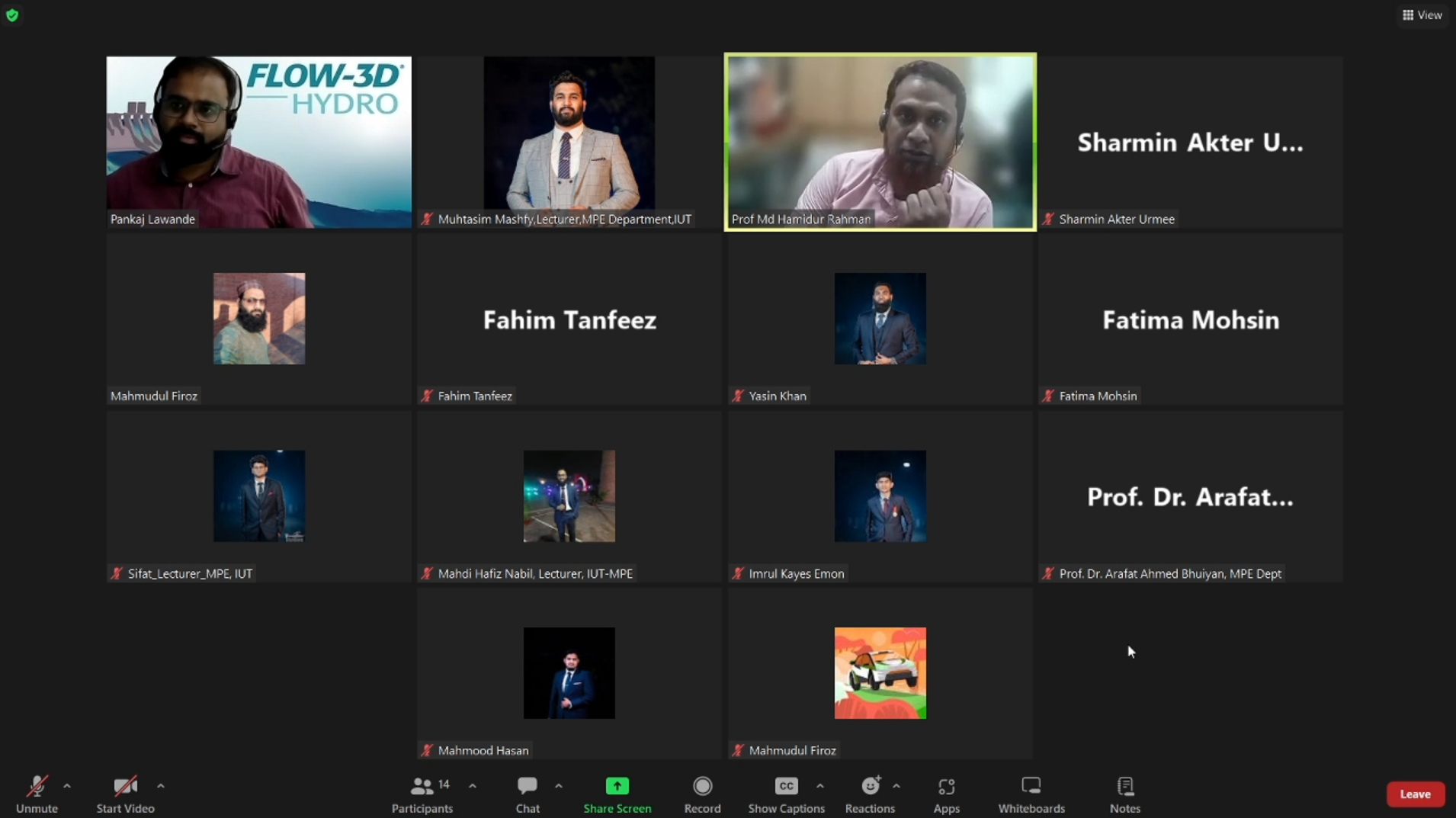Click muted mic icon beside Sharmin Akter Urmee
1456x818 pixels.
click(x=1048, y=219)
